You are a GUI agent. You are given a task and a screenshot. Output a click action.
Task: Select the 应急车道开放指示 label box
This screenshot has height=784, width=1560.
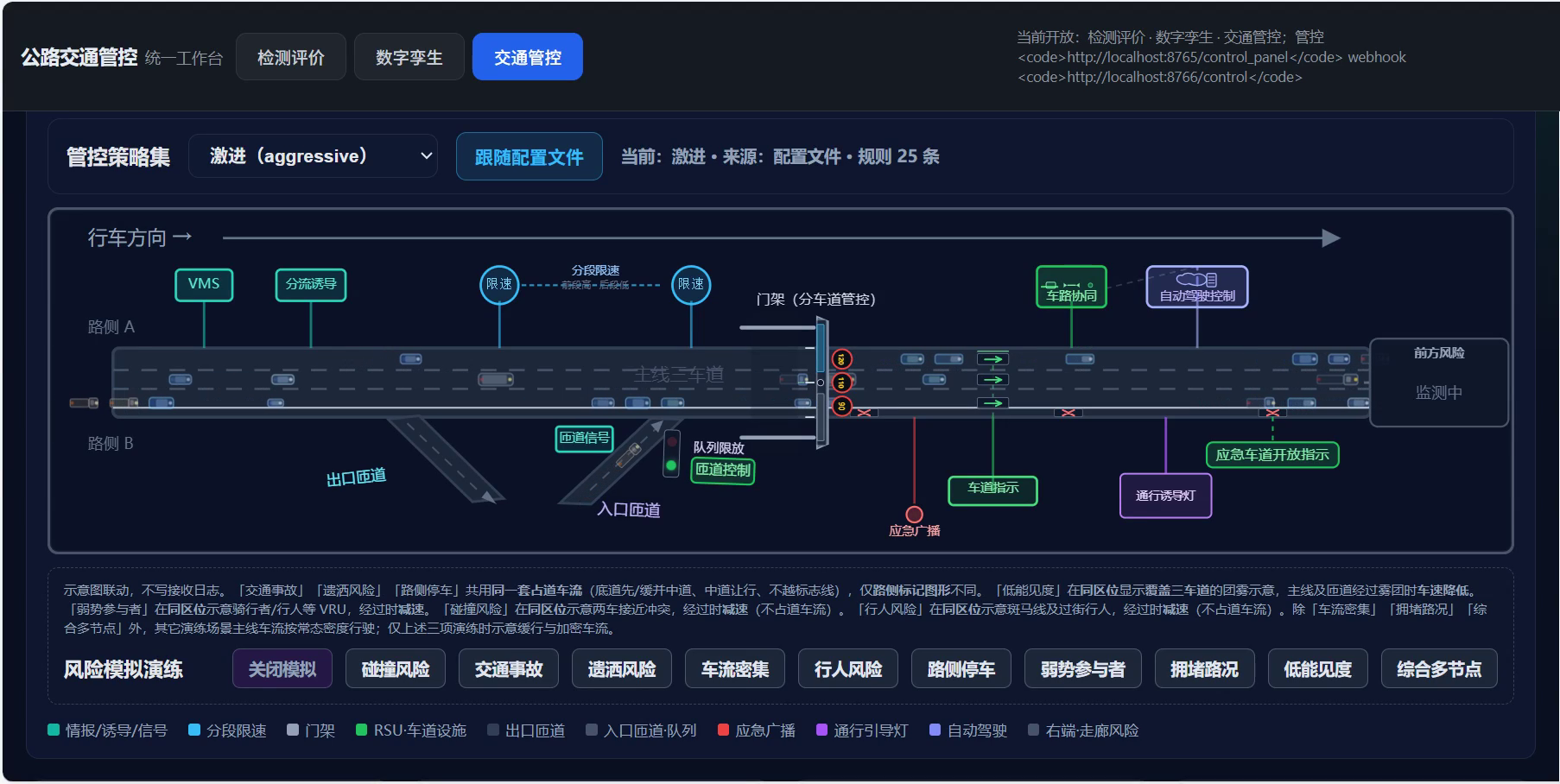1272,455
